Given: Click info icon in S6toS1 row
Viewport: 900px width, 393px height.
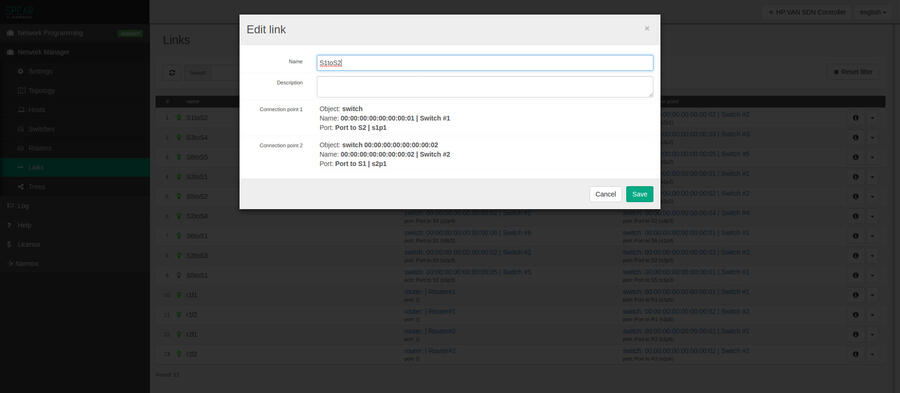Looking at the screenshot, I should pyautogui.click(x=855, y=236).
